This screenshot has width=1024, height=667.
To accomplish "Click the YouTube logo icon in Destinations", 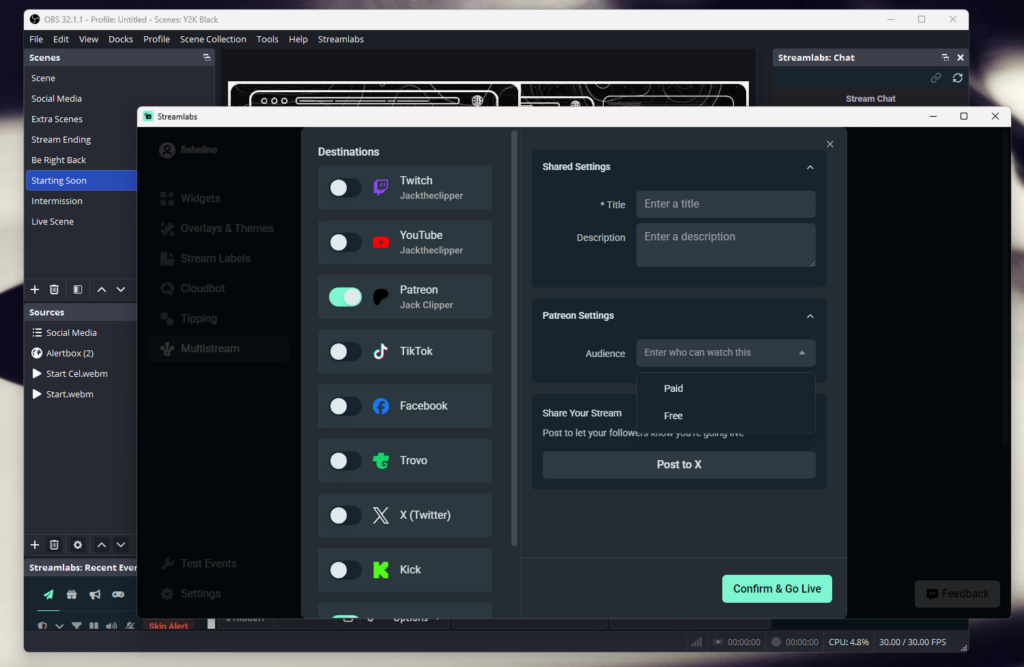I will [x=381, y=242].
